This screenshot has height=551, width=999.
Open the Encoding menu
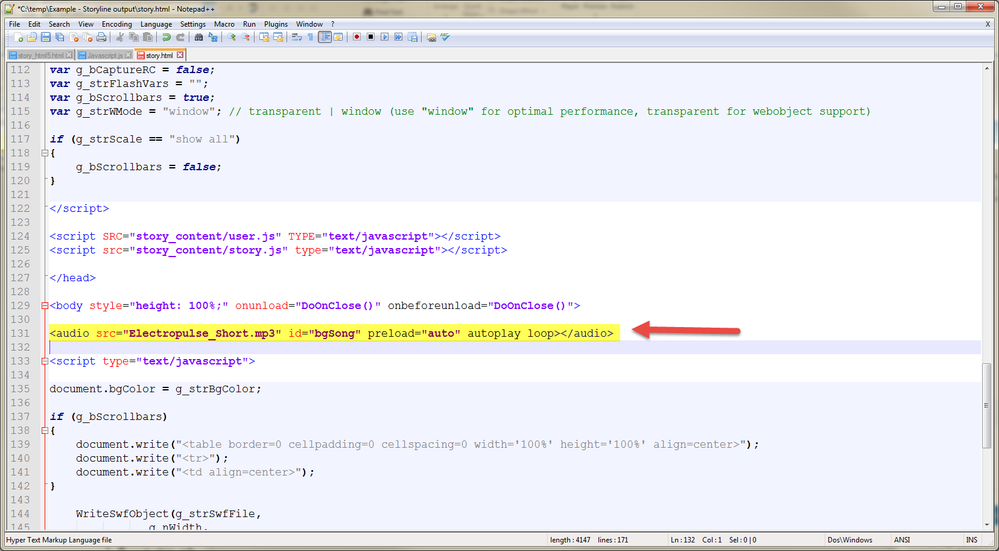[116, 23]
